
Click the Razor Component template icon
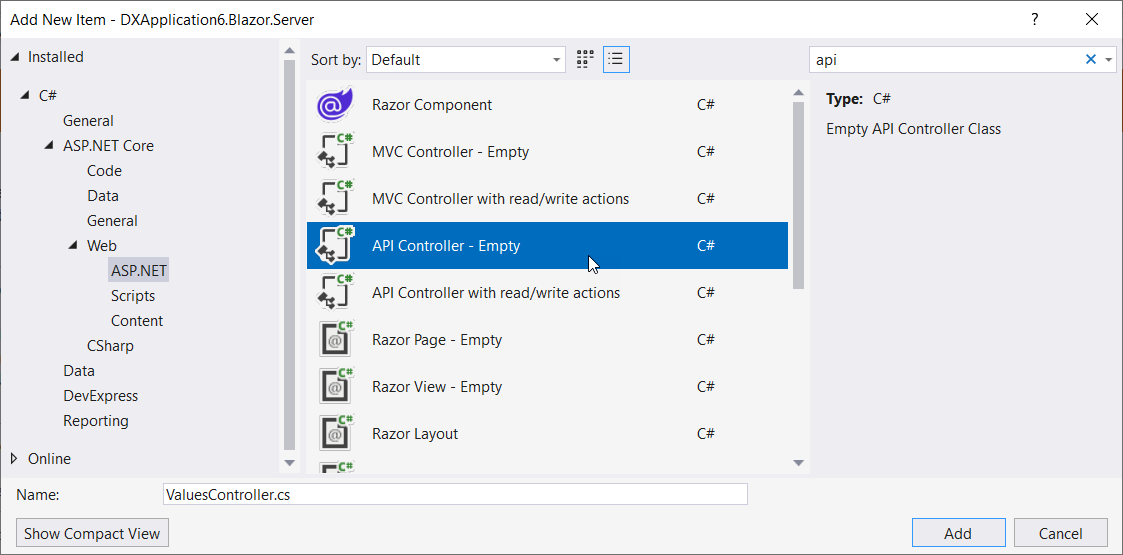point(335,105)
